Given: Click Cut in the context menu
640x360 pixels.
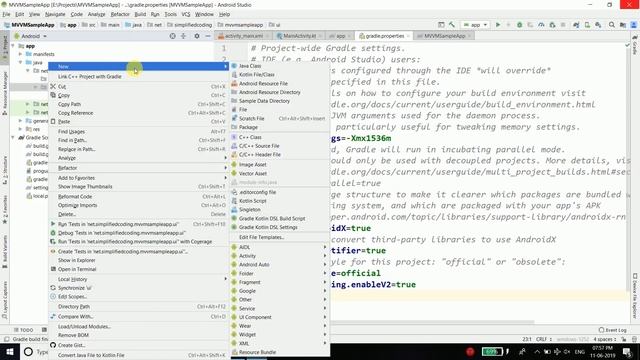Looking at the screenshot, I should click(x=138, y=87).
